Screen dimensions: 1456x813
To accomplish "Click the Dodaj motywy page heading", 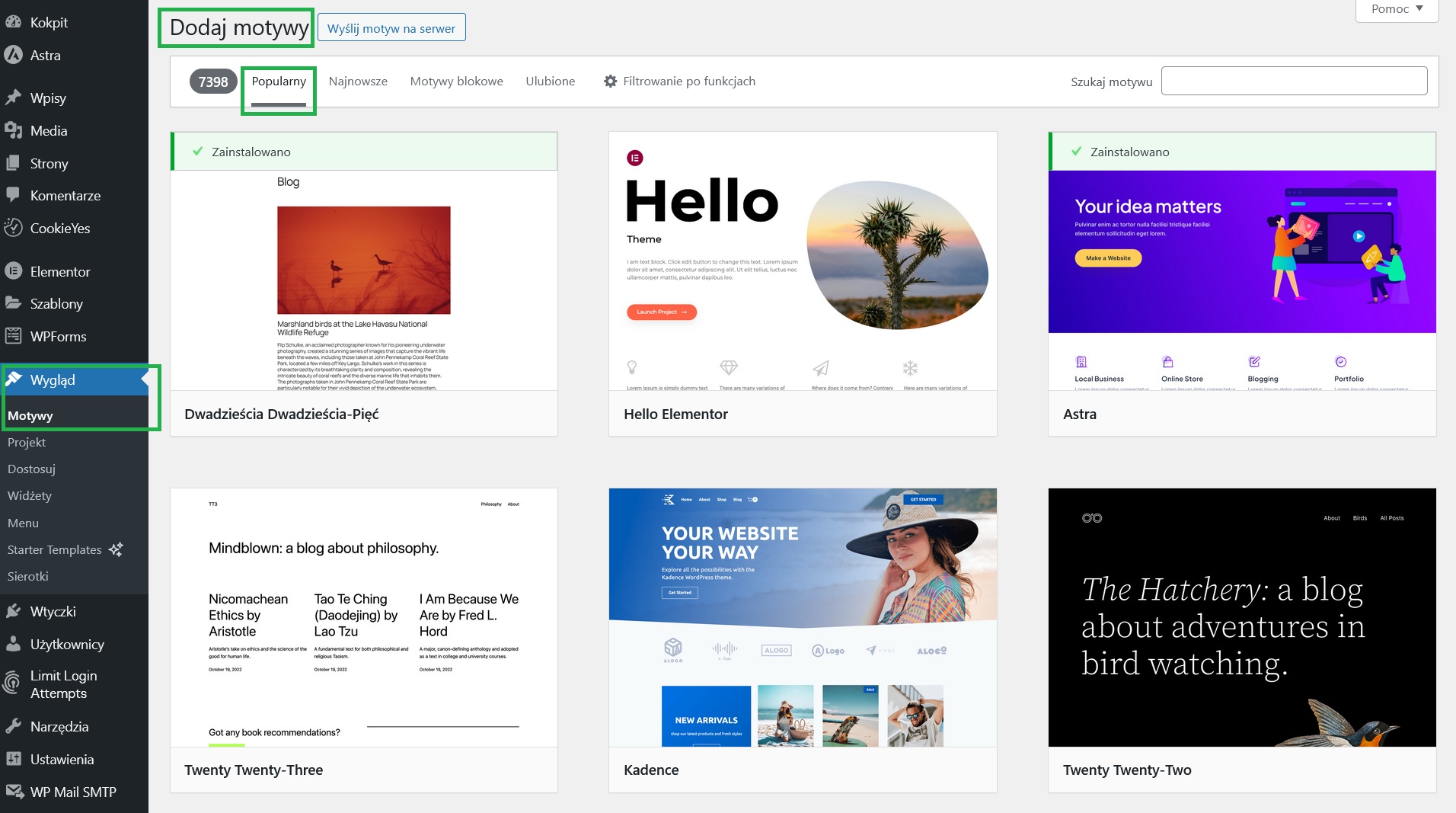I will pyautogui.click(x=239, y=27).
